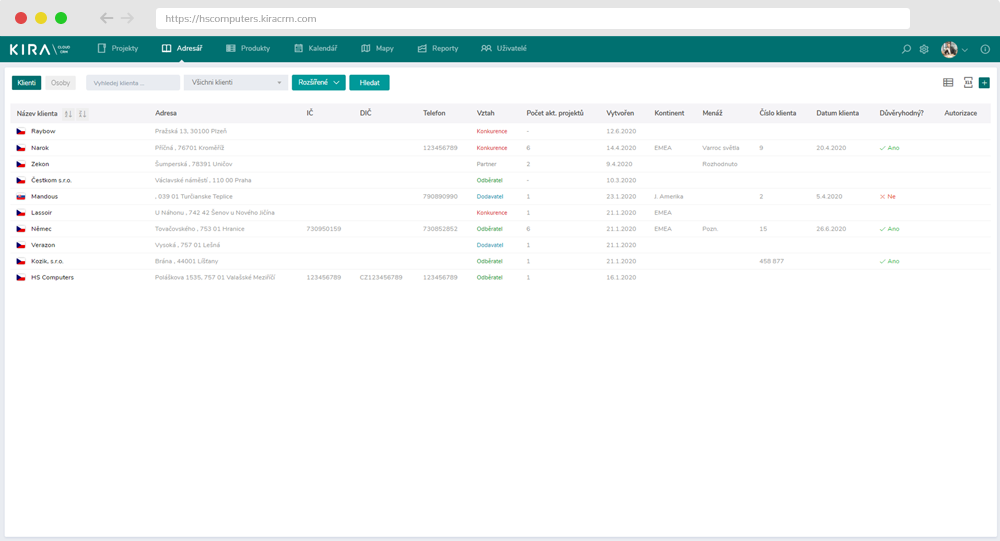
Task: Open the HS Computers client row
Action: 52,277
